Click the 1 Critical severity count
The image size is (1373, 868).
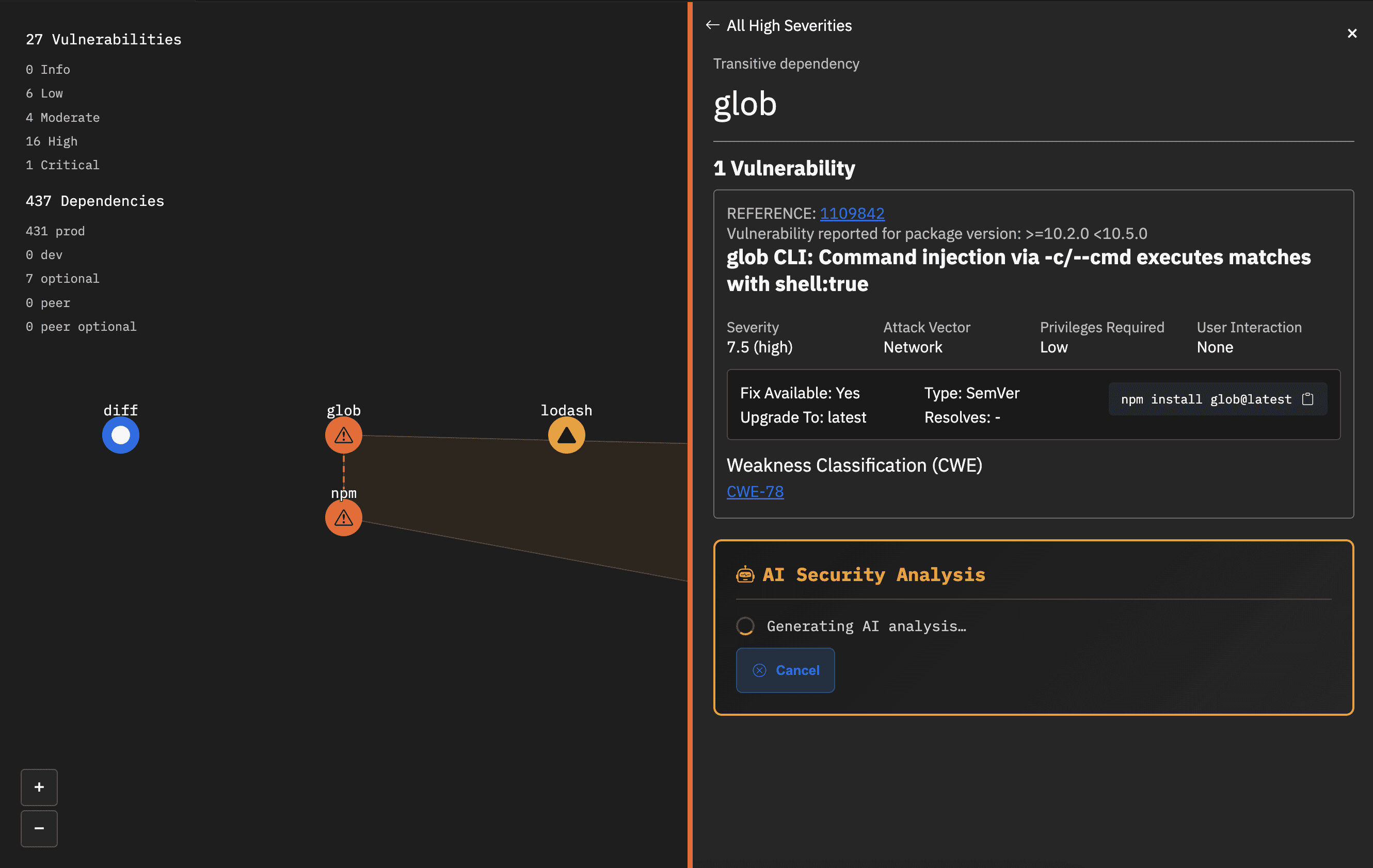[x=62, y=165]
